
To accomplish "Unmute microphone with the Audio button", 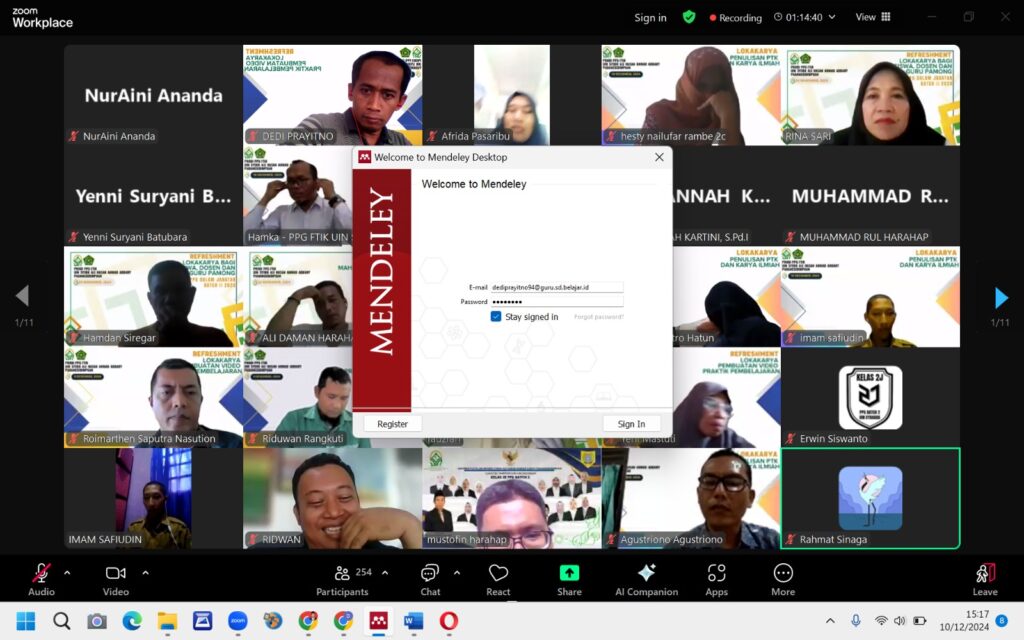I will (41, 579).
